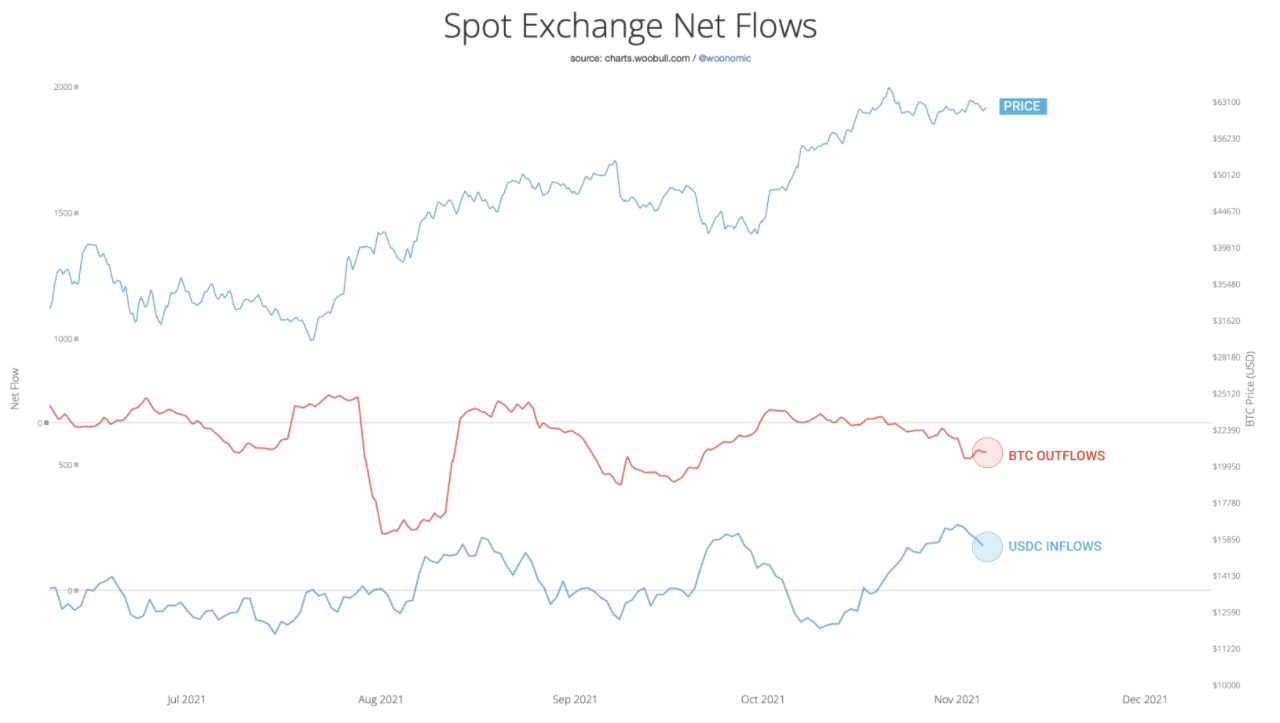
Task: Select the USDC INFLOWS series label
Action: point(1054,547)
